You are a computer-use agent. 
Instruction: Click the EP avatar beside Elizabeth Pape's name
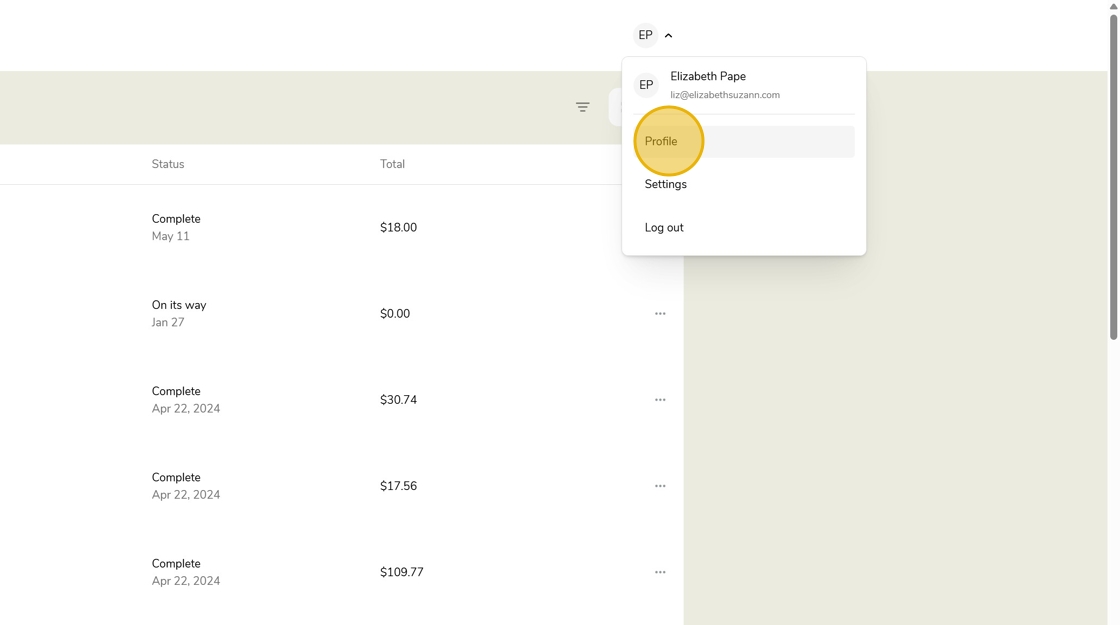[646, 85]
